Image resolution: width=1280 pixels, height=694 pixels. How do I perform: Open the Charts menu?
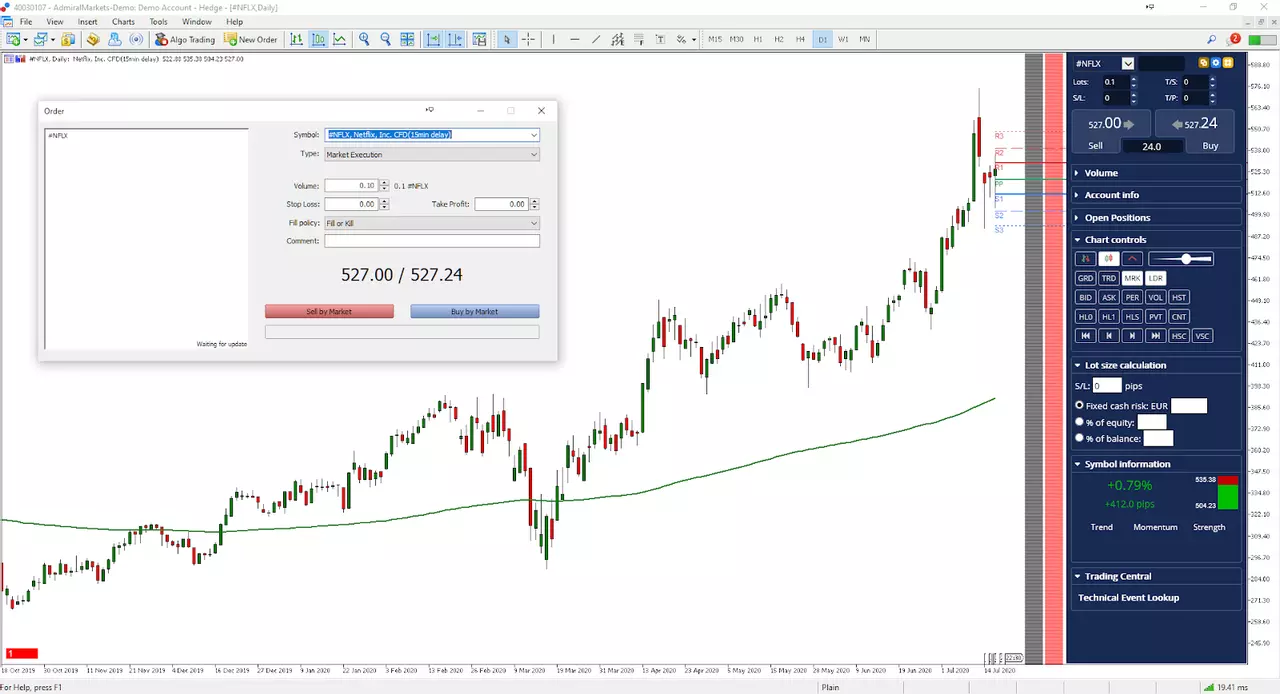(123, 21)
